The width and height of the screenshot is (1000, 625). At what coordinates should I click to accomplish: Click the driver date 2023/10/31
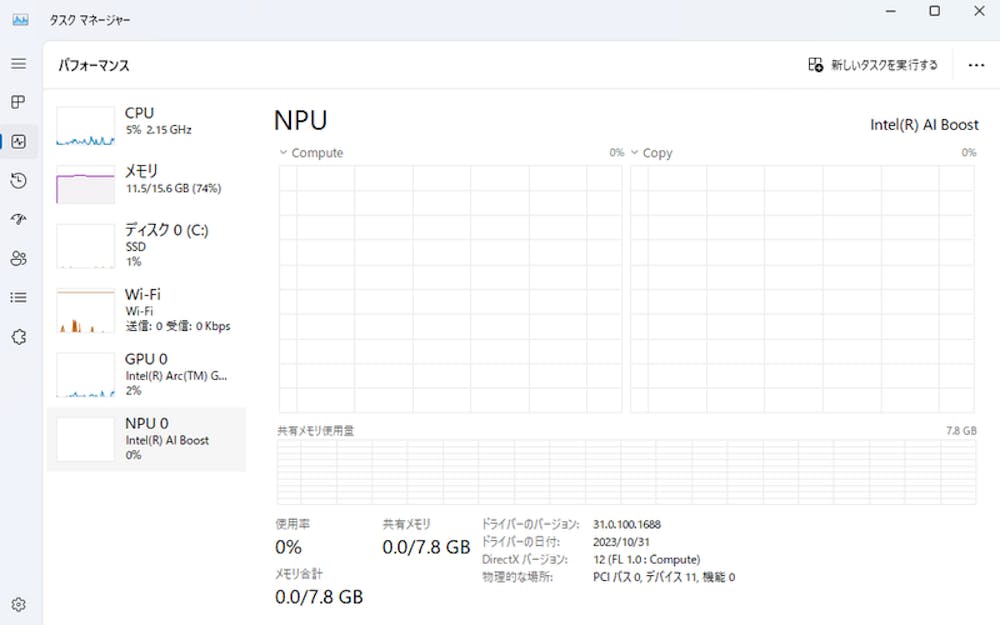pyautogui.click(x=621, y=542)
